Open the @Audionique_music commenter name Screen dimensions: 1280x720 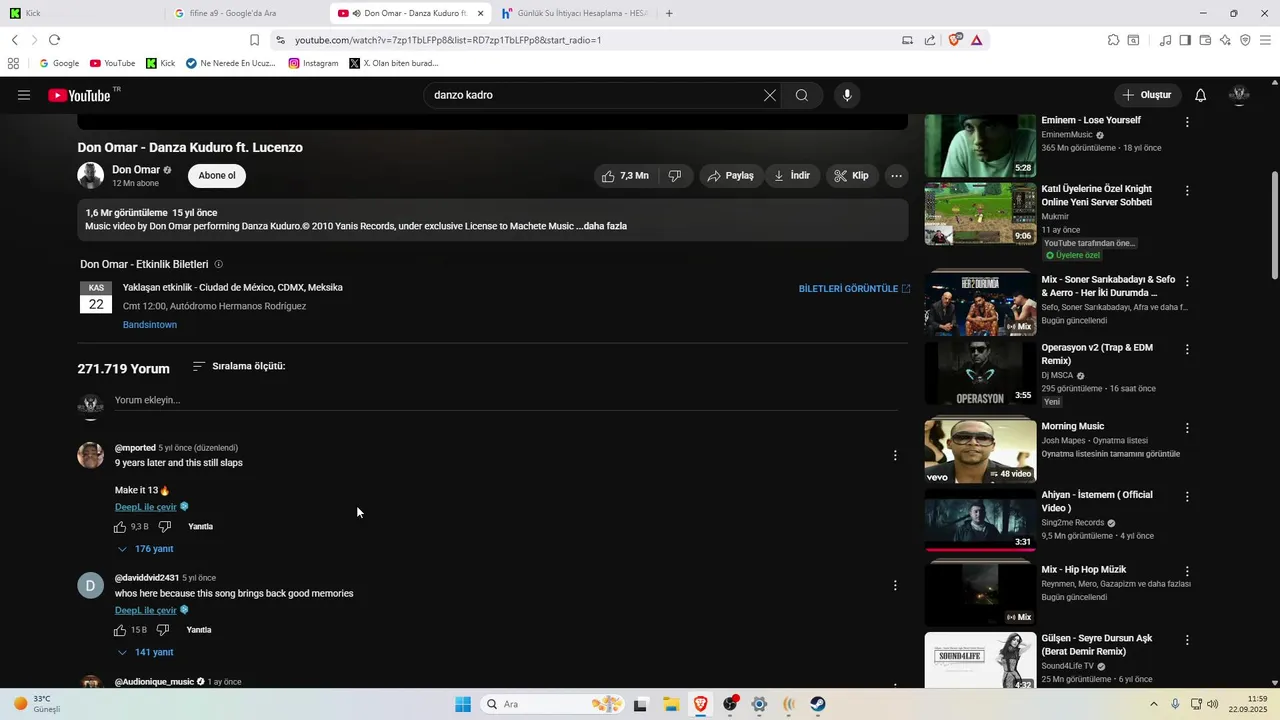[155, 682]
